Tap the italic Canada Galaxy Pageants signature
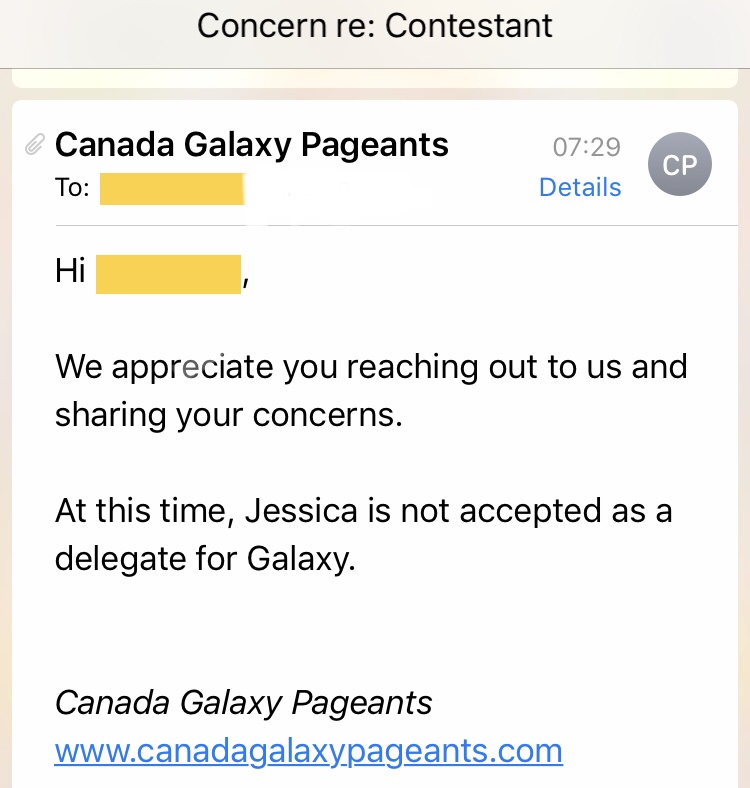 click(243, 703)
